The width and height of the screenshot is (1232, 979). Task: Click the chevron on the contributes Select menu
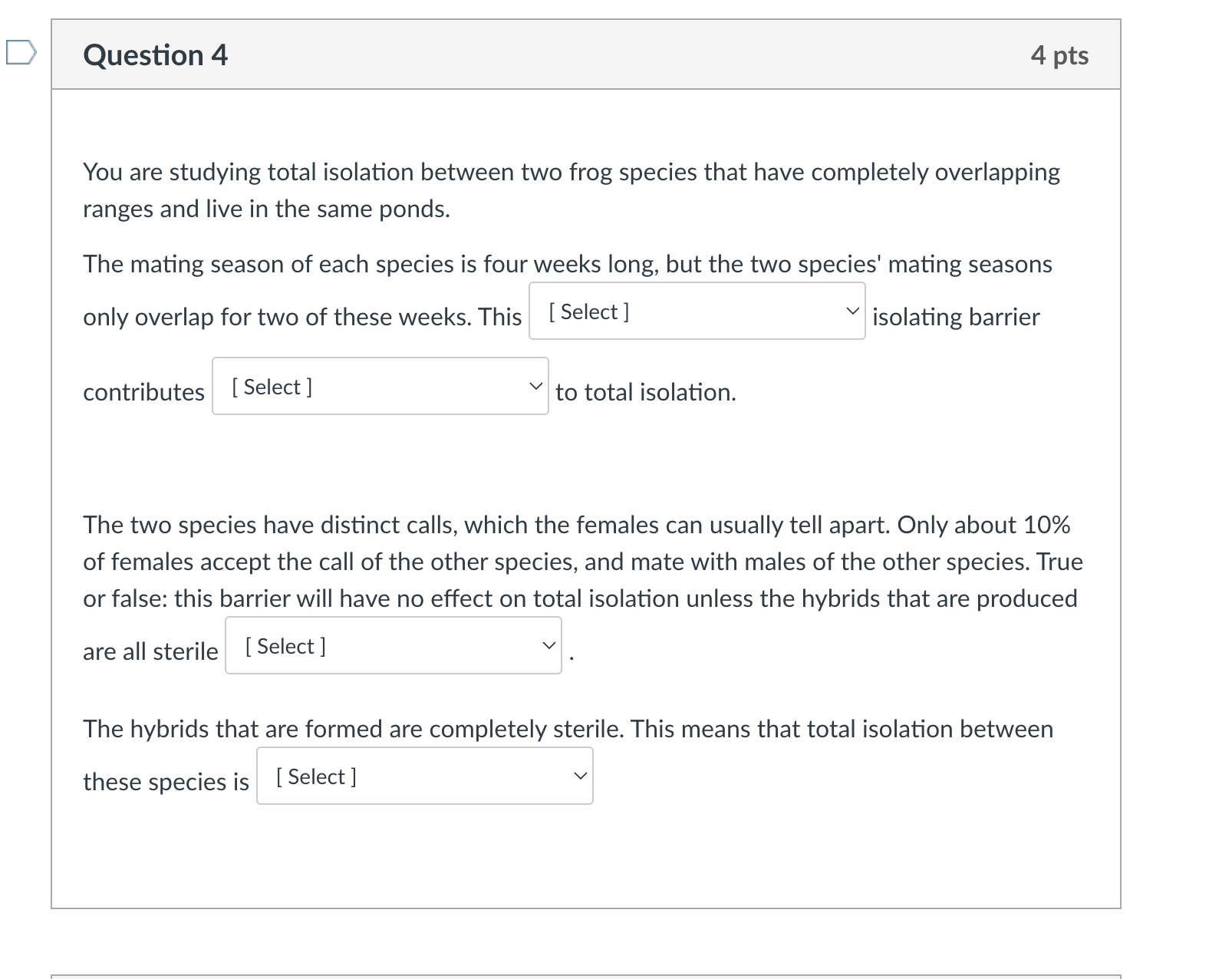[536, 386]
